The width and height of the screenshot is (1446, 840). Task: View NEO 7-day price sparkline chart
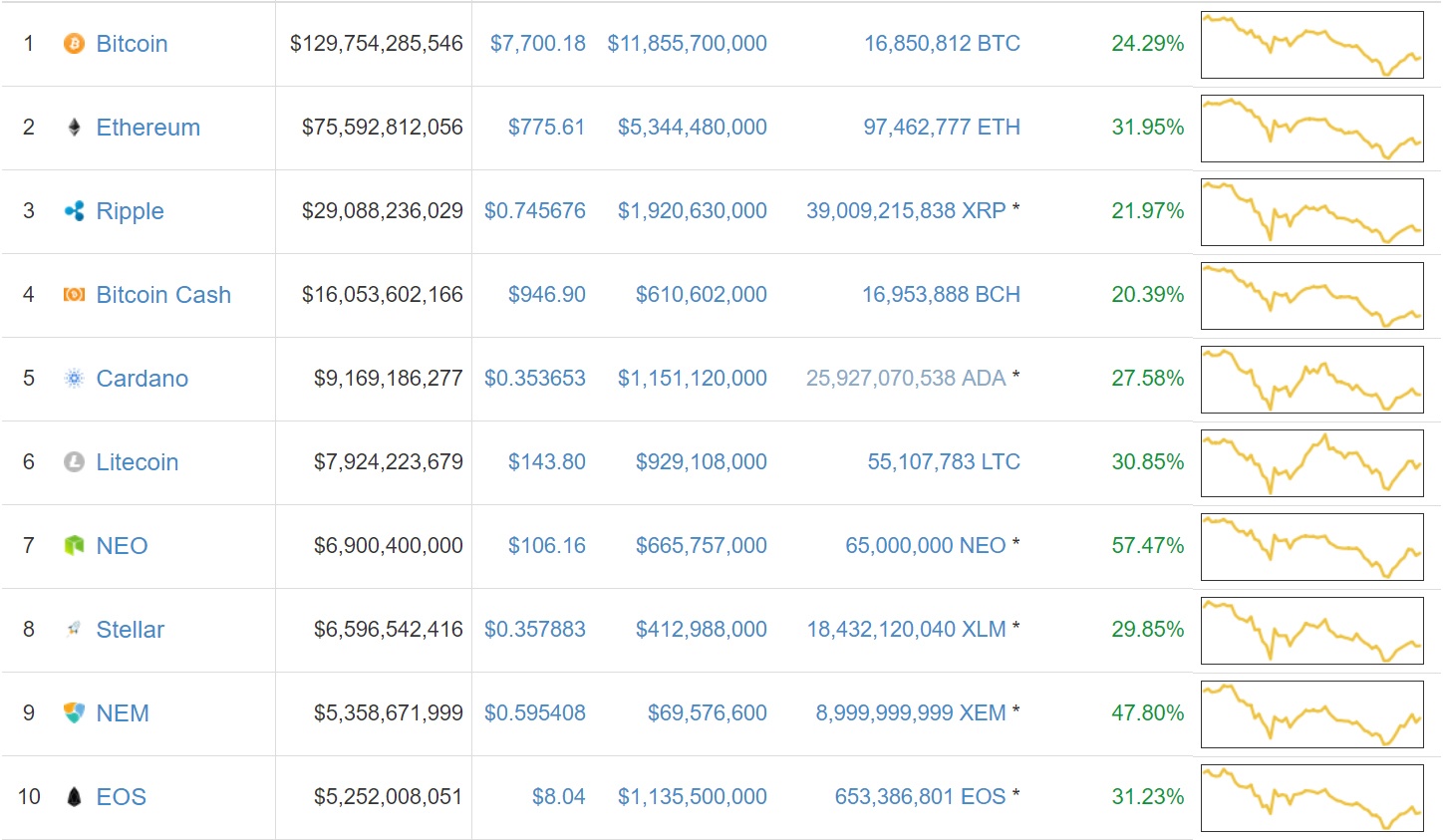click(1311, 547)
